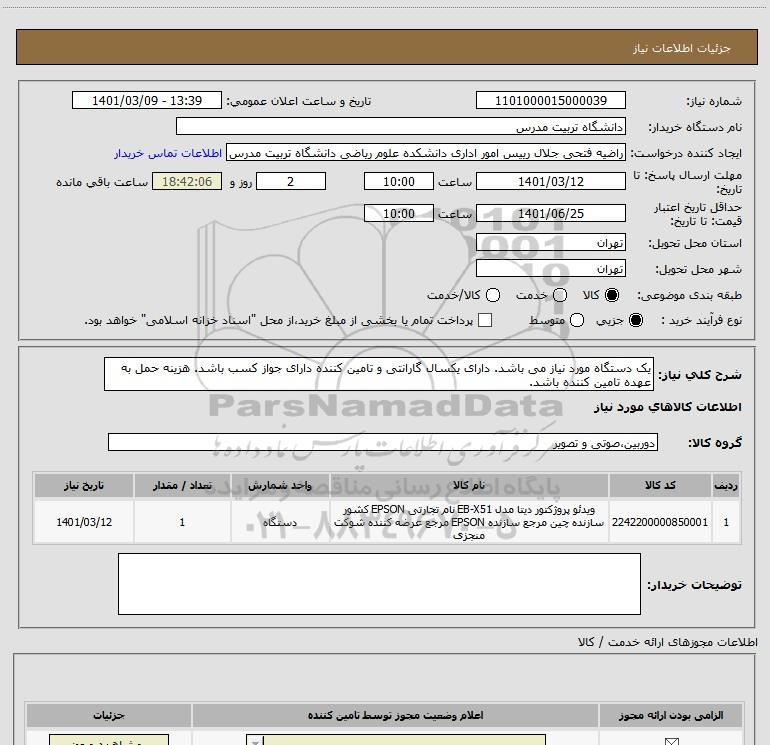Click the price validity date 1401/06/25 field

point(550,214)
